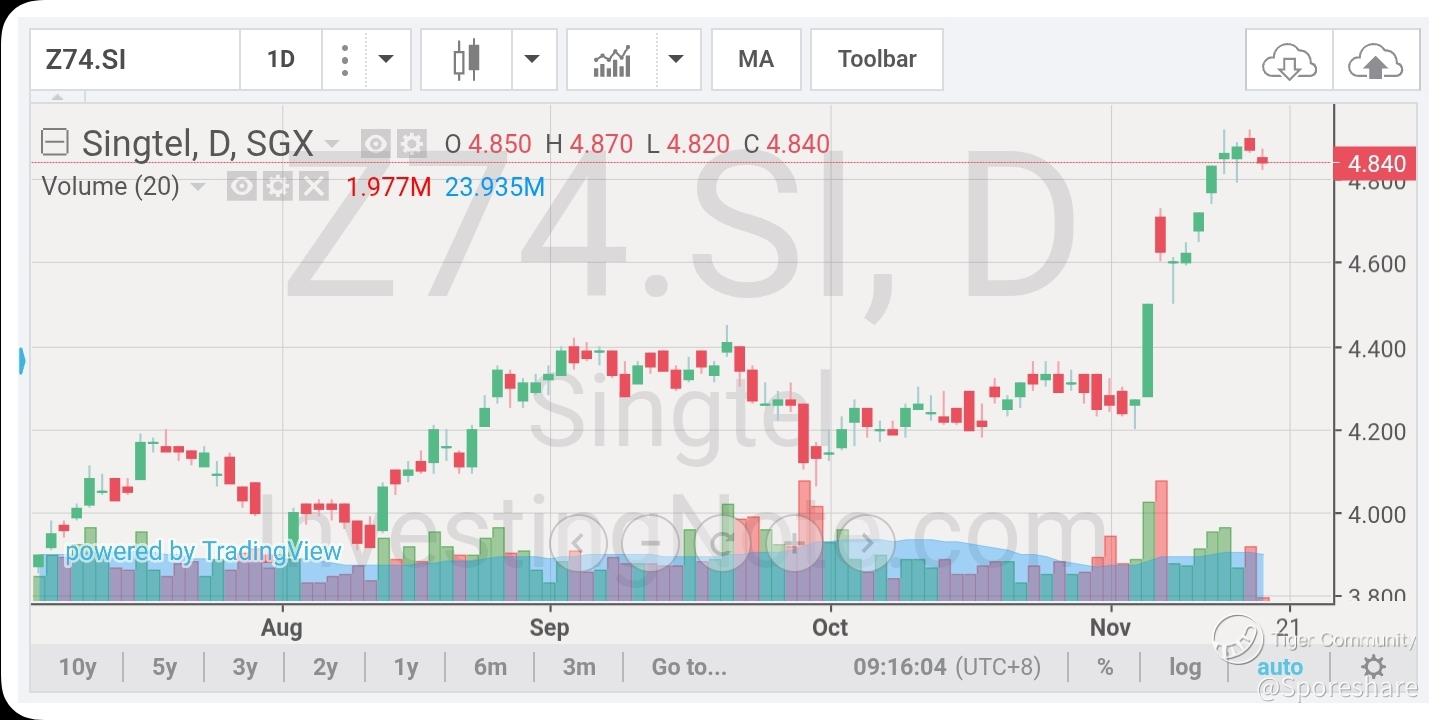Screen dimensions: 1446x720
Task: Click the load chart cloud download icon
Action: [1288, 62]
